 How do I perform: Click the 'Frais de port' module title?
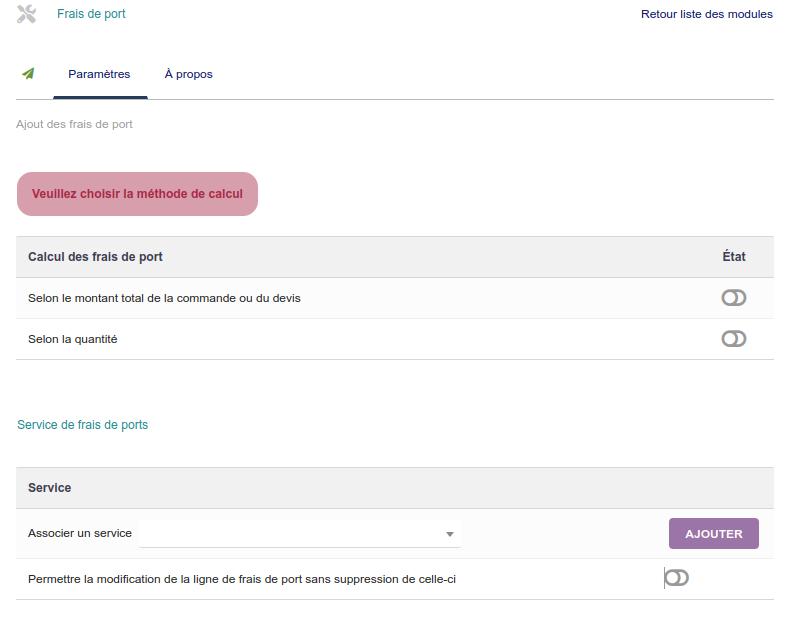point(91,14)
